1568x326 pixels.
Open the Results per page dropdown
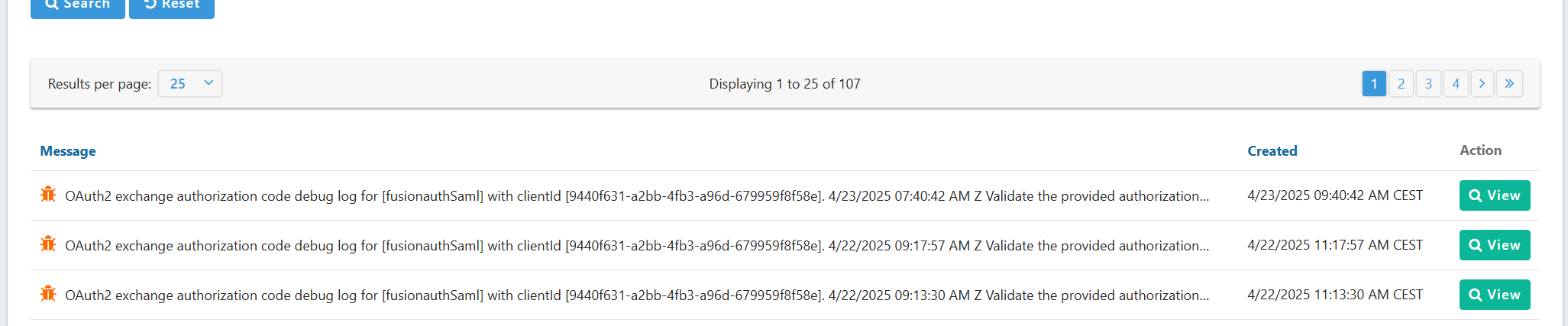[x=190, y=84]
